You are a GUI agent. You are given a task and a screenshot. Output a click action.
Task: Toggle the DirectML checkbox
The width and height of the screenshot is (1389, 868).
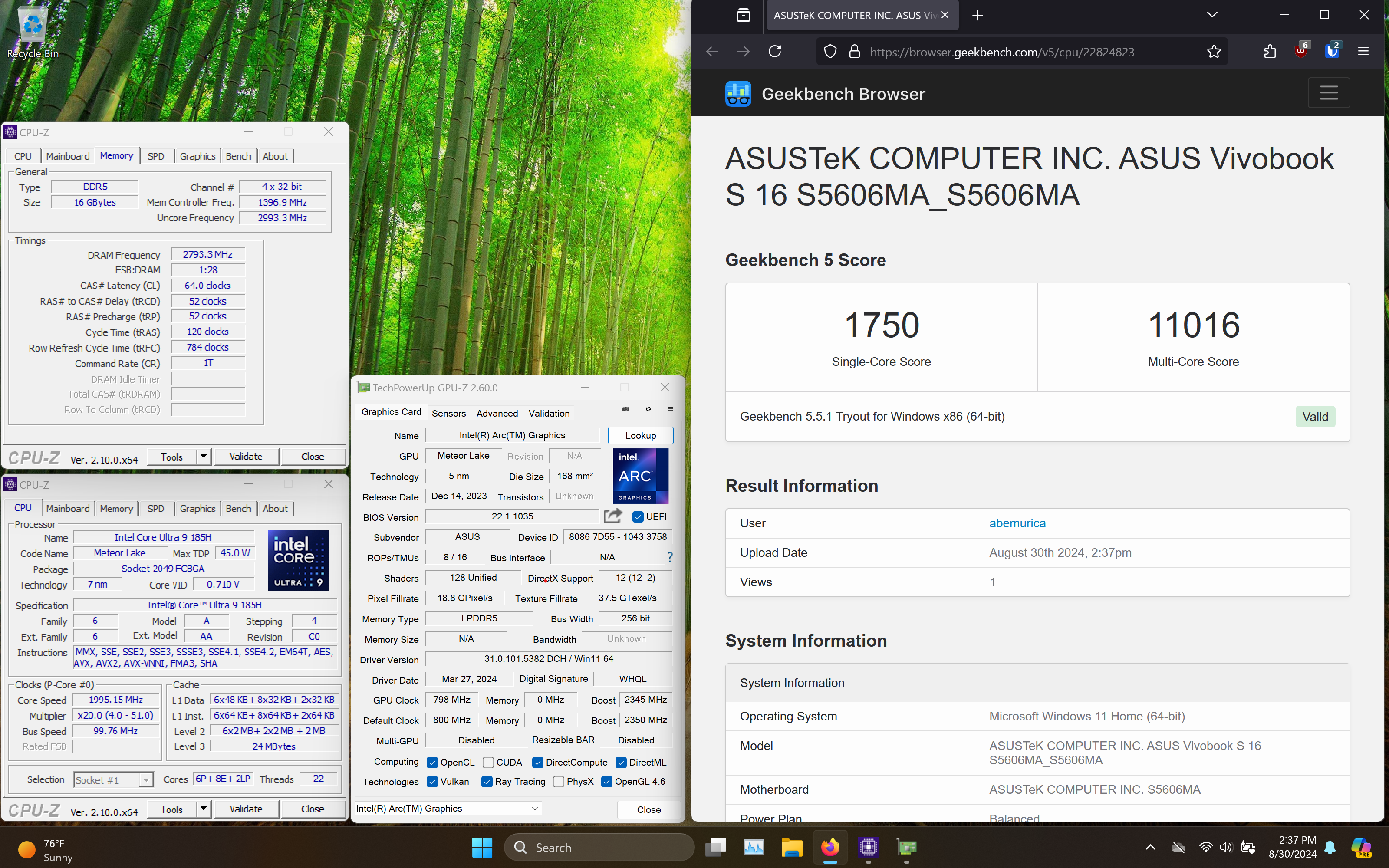tap(621, 763)
